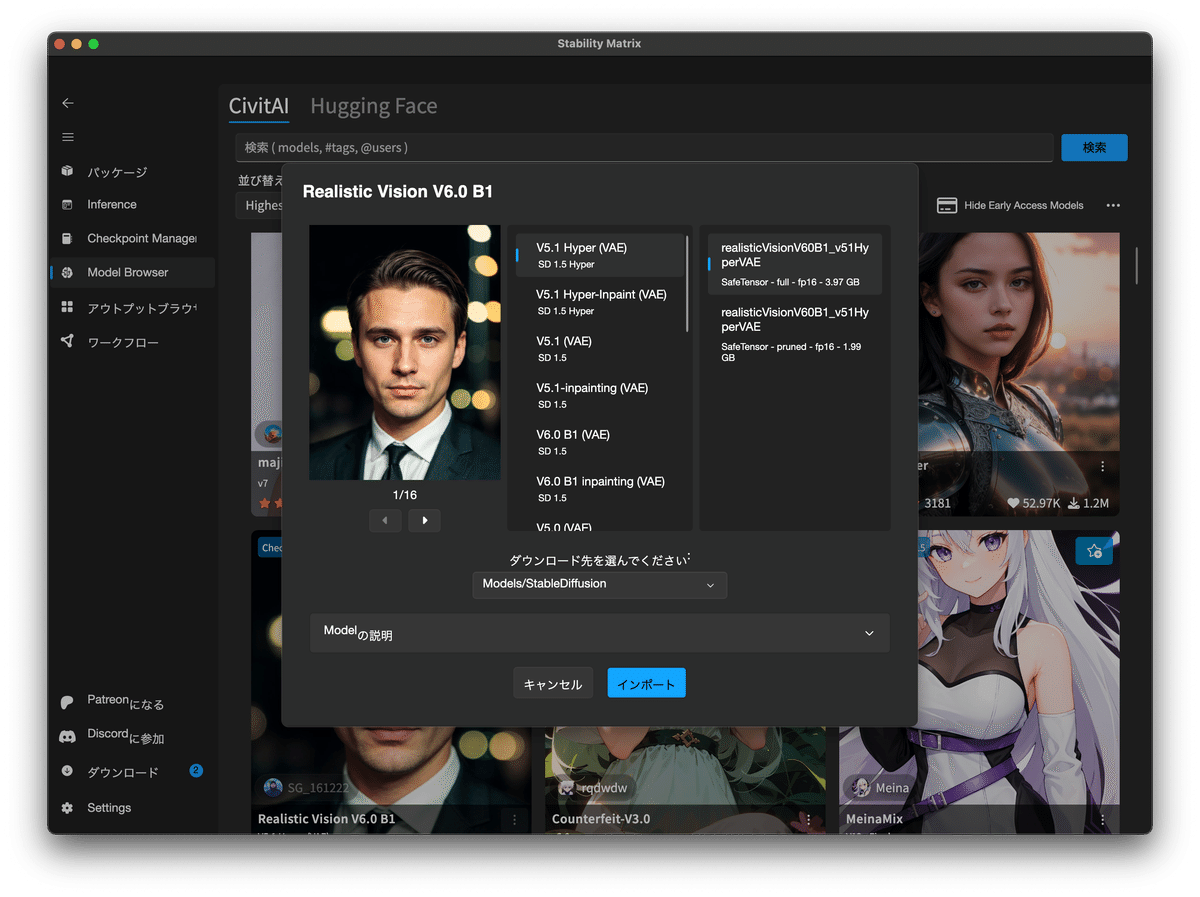This screenshot has width=1200, height=897.
Task: Open the three-dot menu on MeinaMix card
Action: tap(1103, 819)
